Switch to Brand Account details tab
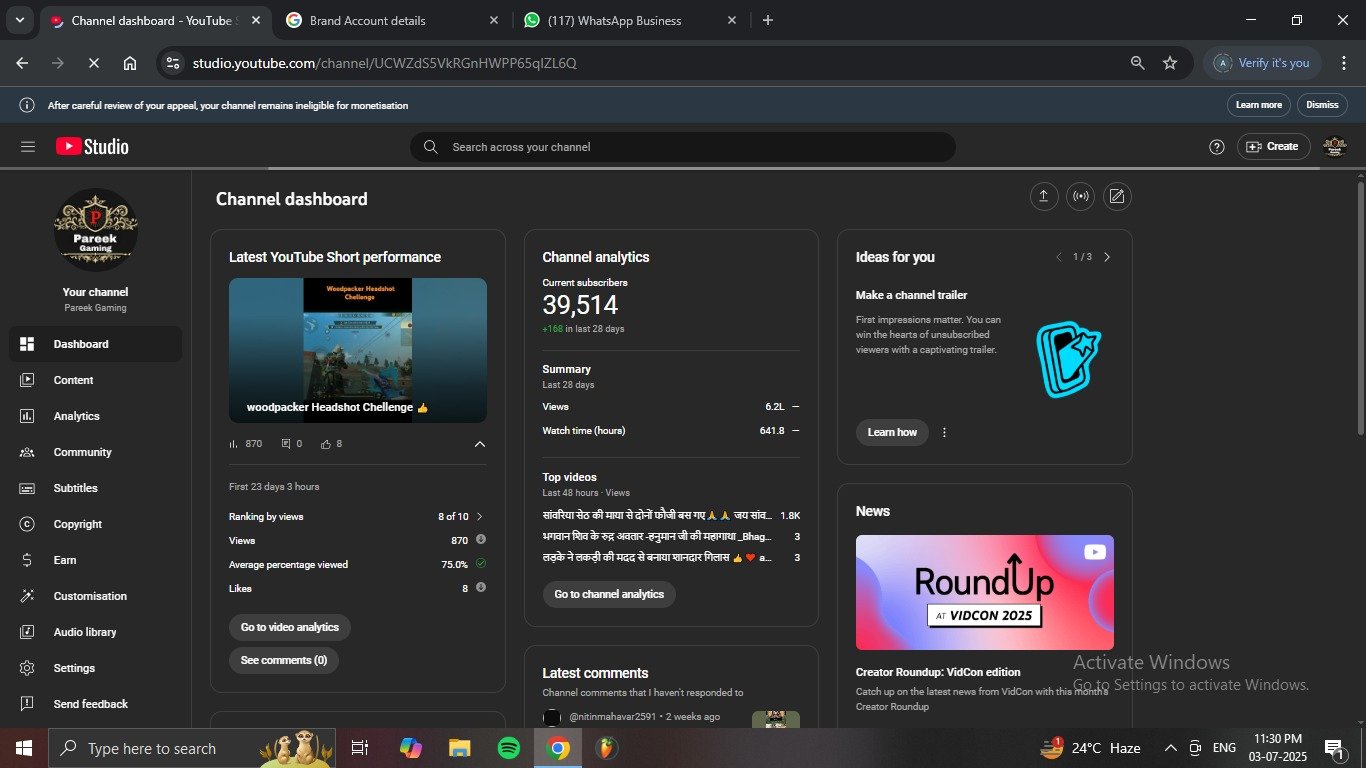Screen dimensions: 1366x768 392,21
